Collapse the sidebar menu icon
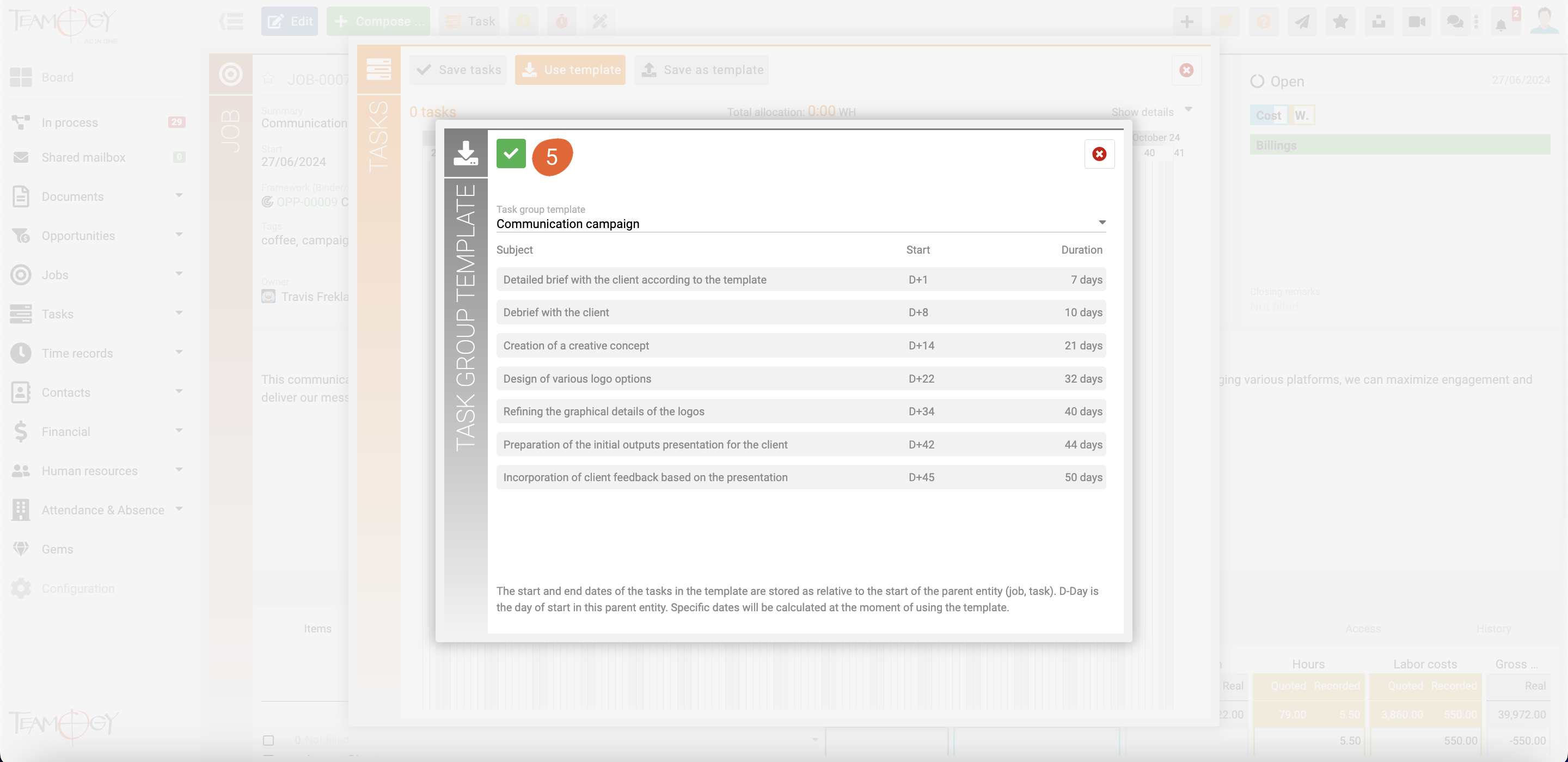This screenshot has width=1568, height=762. click(x=231, y=21)
